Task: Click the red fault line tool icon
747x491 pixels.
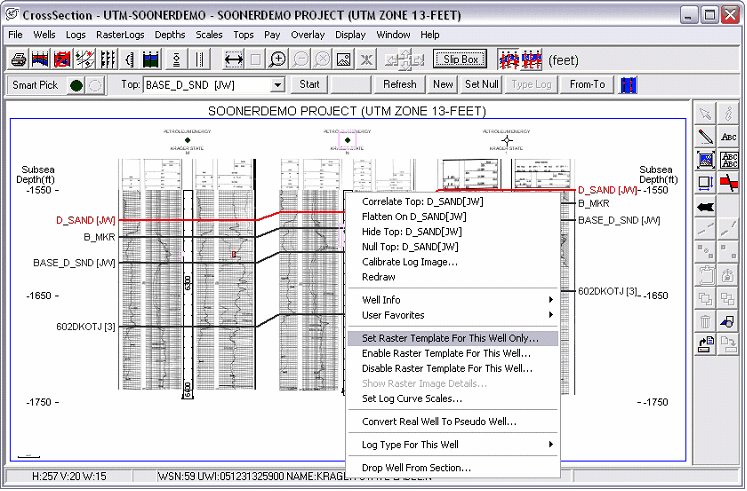Action: 728,183
